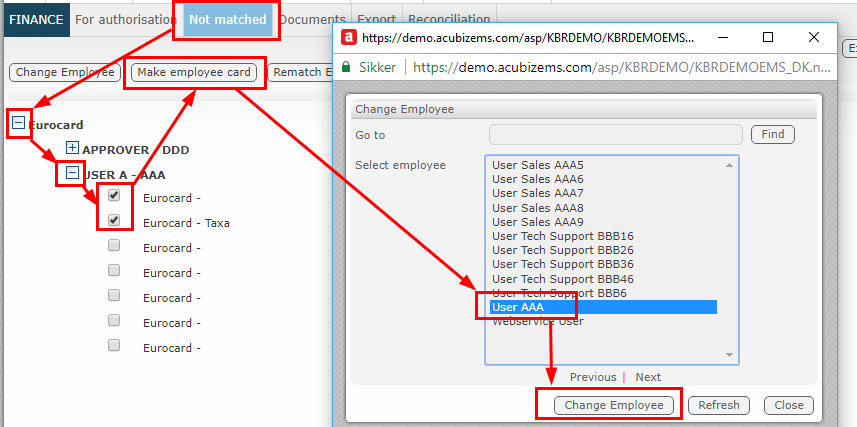This screenshot has height=427, width=857.
Task: Minimize the popup browser window
Action: 723,37
